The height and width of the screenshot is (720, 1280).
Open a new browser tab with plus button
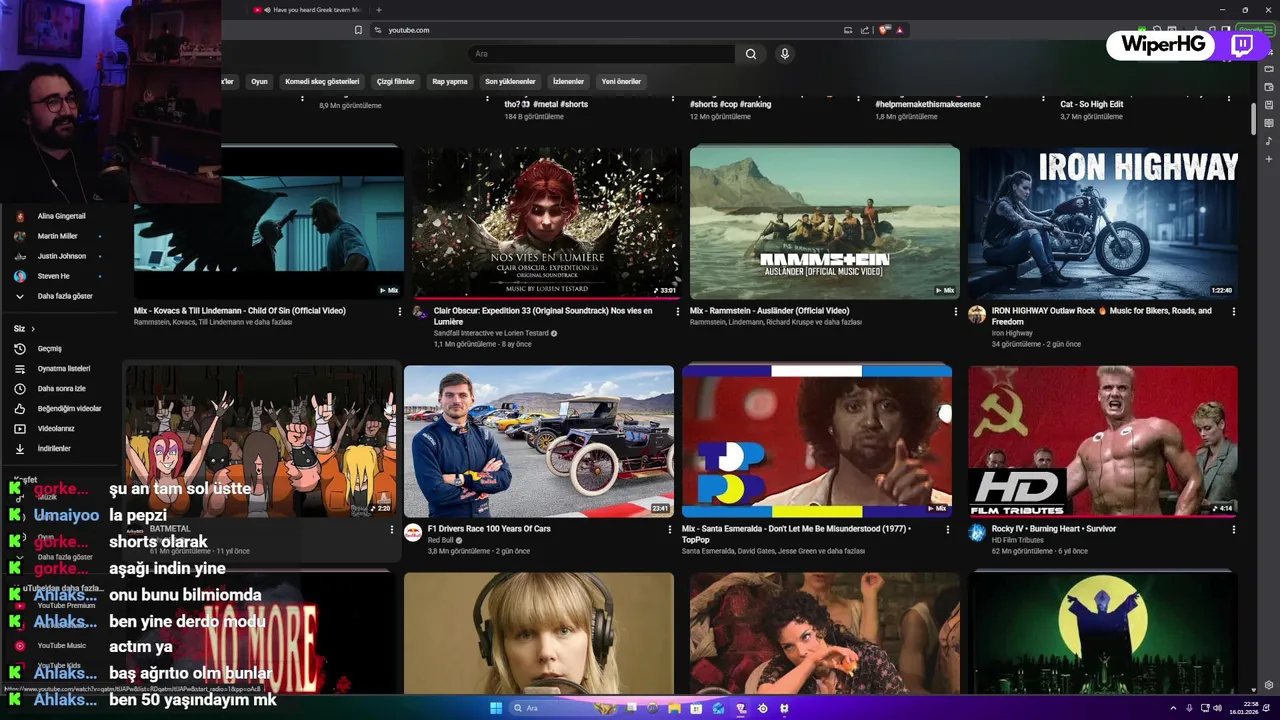379,10
